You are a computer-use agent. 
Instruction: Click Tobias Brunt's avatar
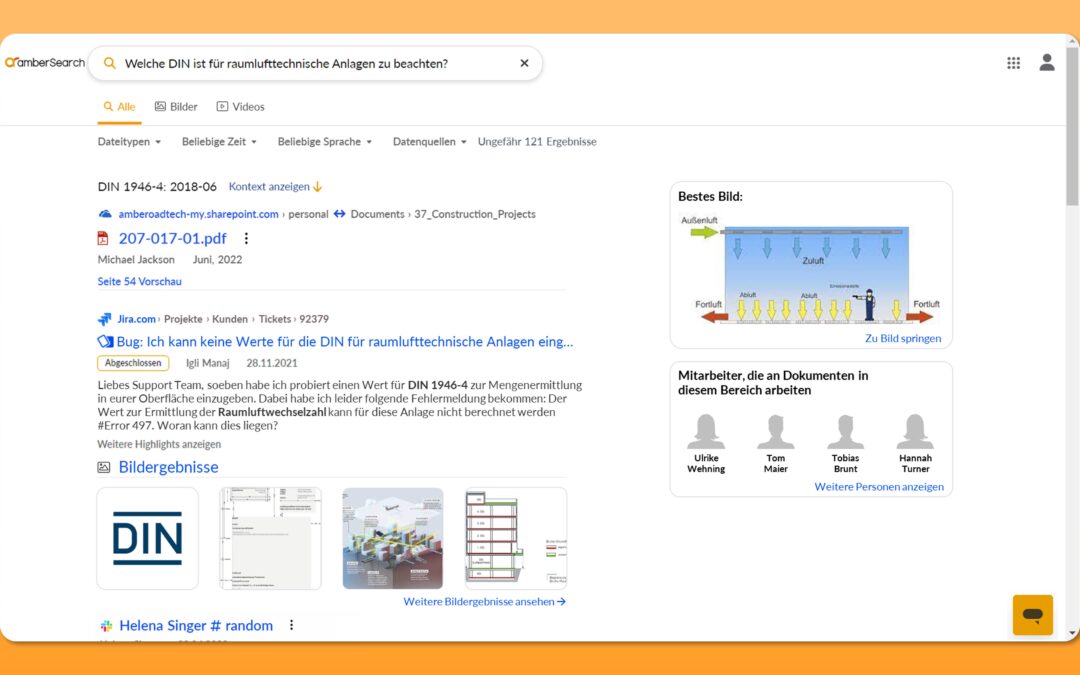click(x=845, y=432)
